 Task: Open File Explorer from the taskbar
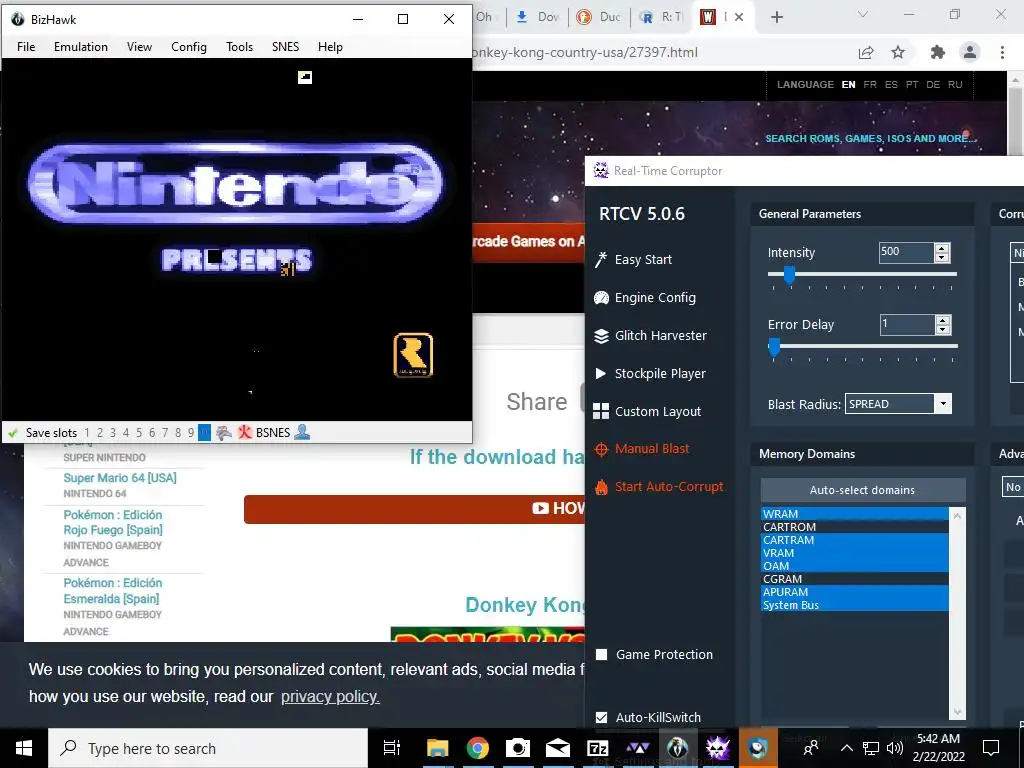pyautogui.click(x=438, y=748)
